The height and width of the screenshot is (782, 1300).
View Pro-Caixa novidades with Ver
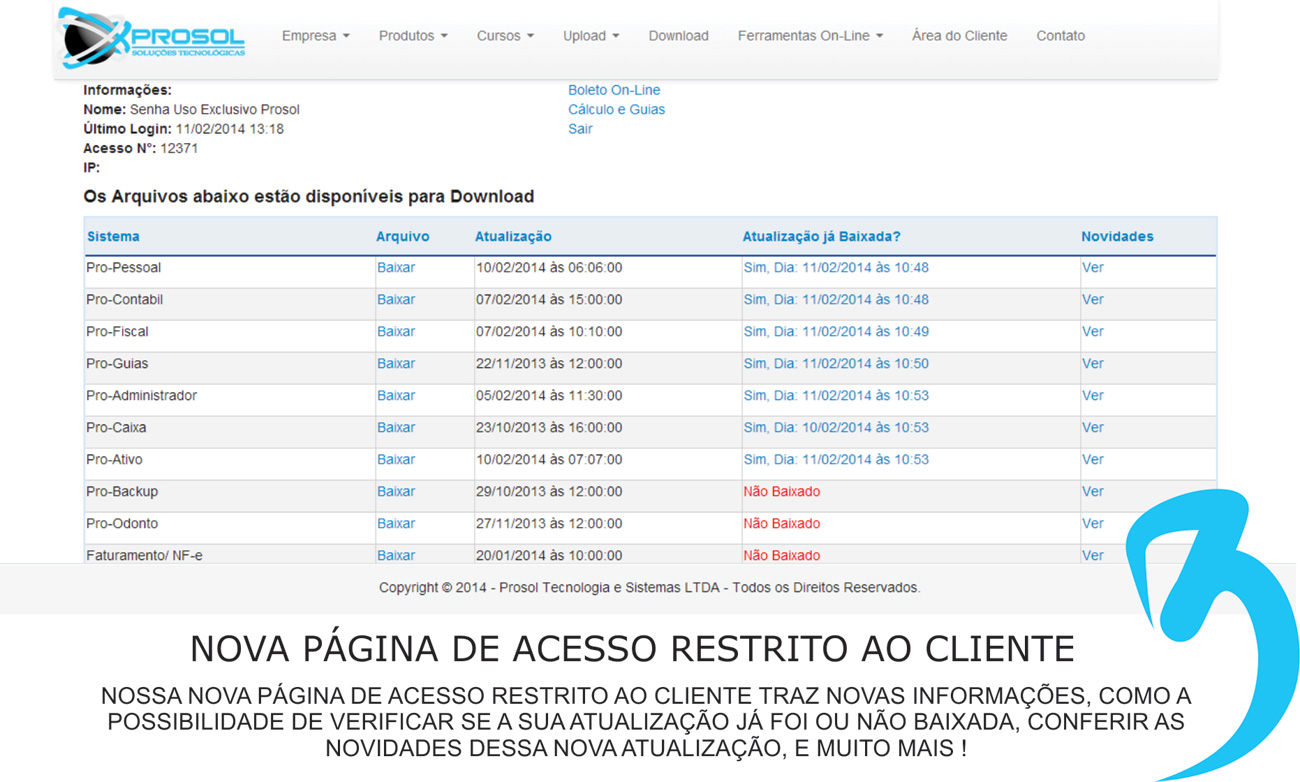click(x=1092, y=428)
